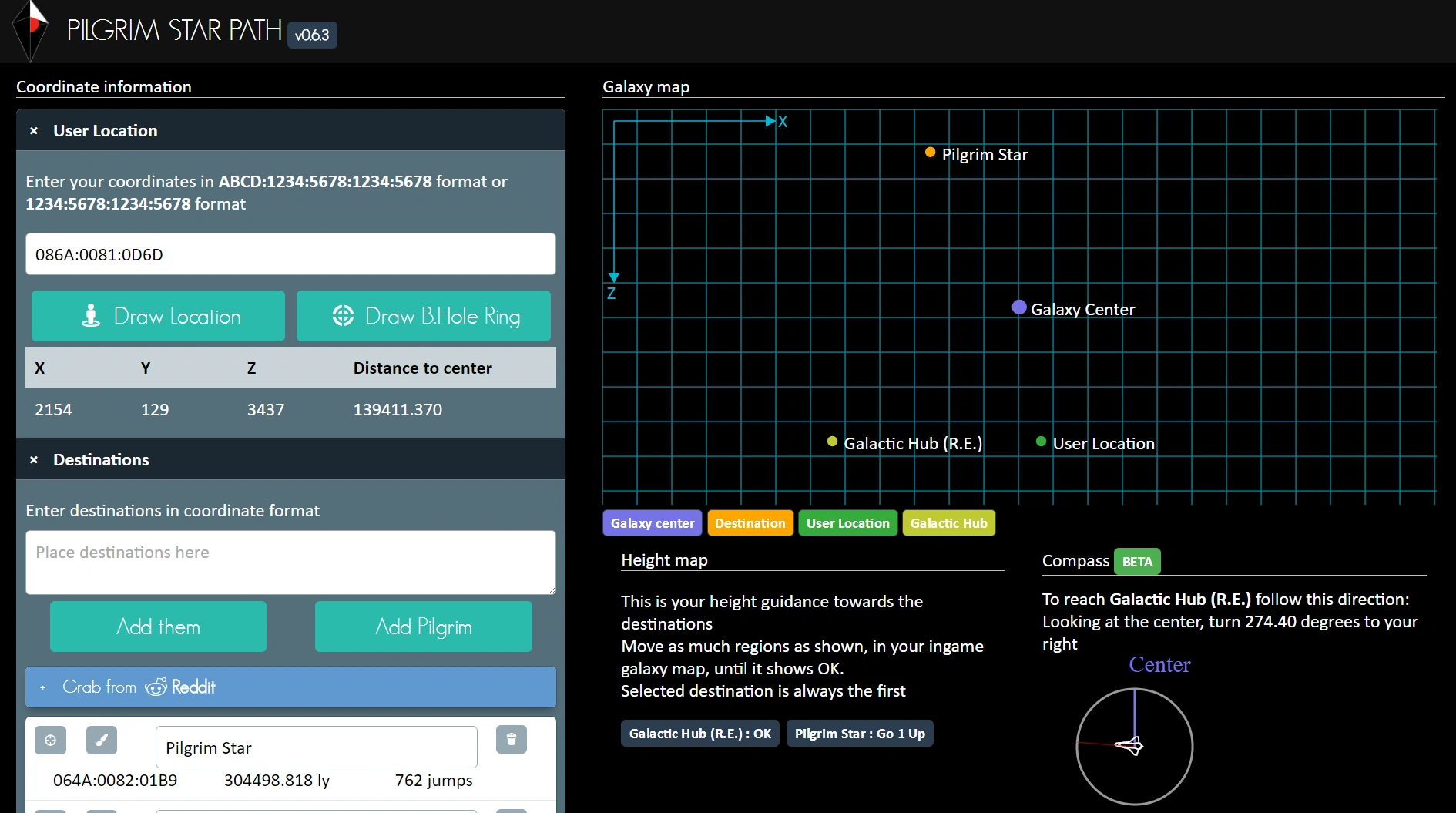Viewport: 1456px width, 813px height.
Task: Click the "Distance to center" column header
Action: point(423,368)
